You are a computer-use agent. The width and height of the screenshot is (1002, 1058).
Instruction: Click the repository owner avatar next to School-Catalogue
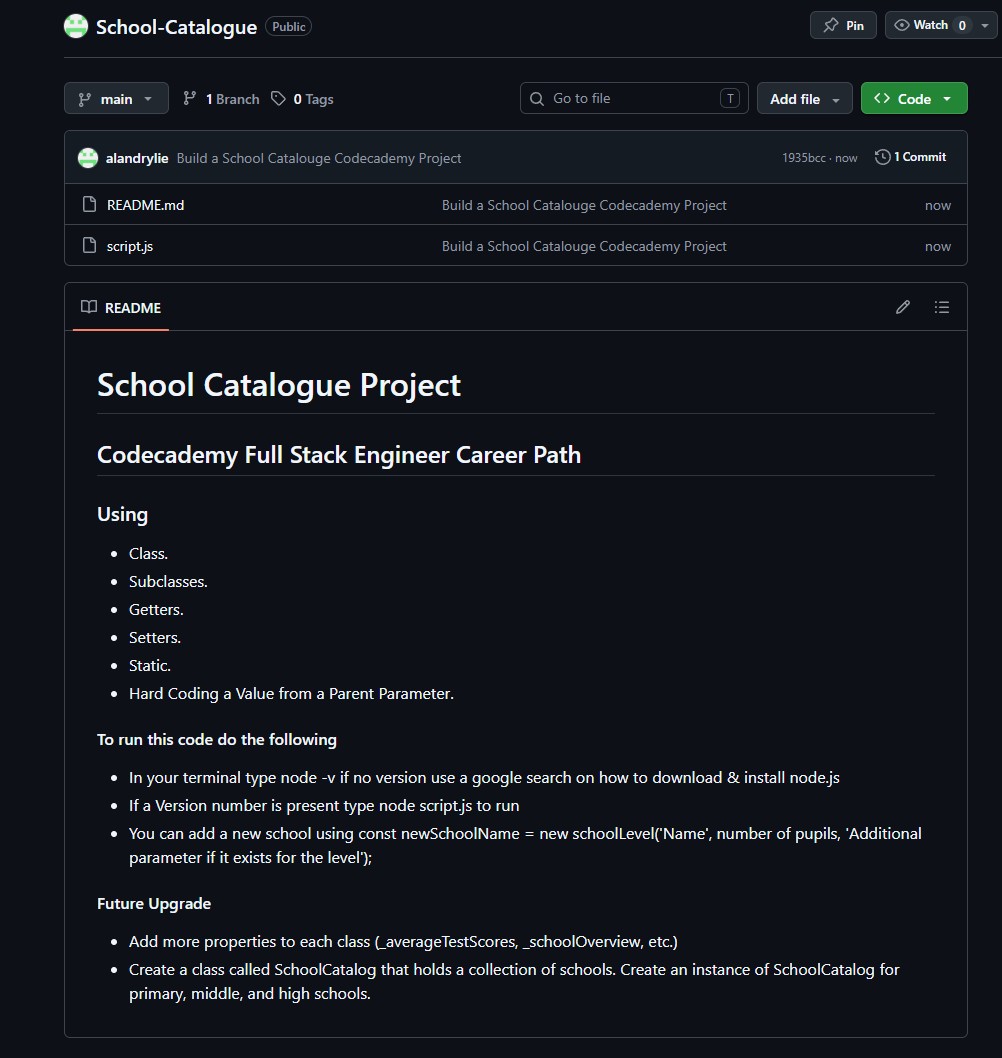tap(76, 26)
